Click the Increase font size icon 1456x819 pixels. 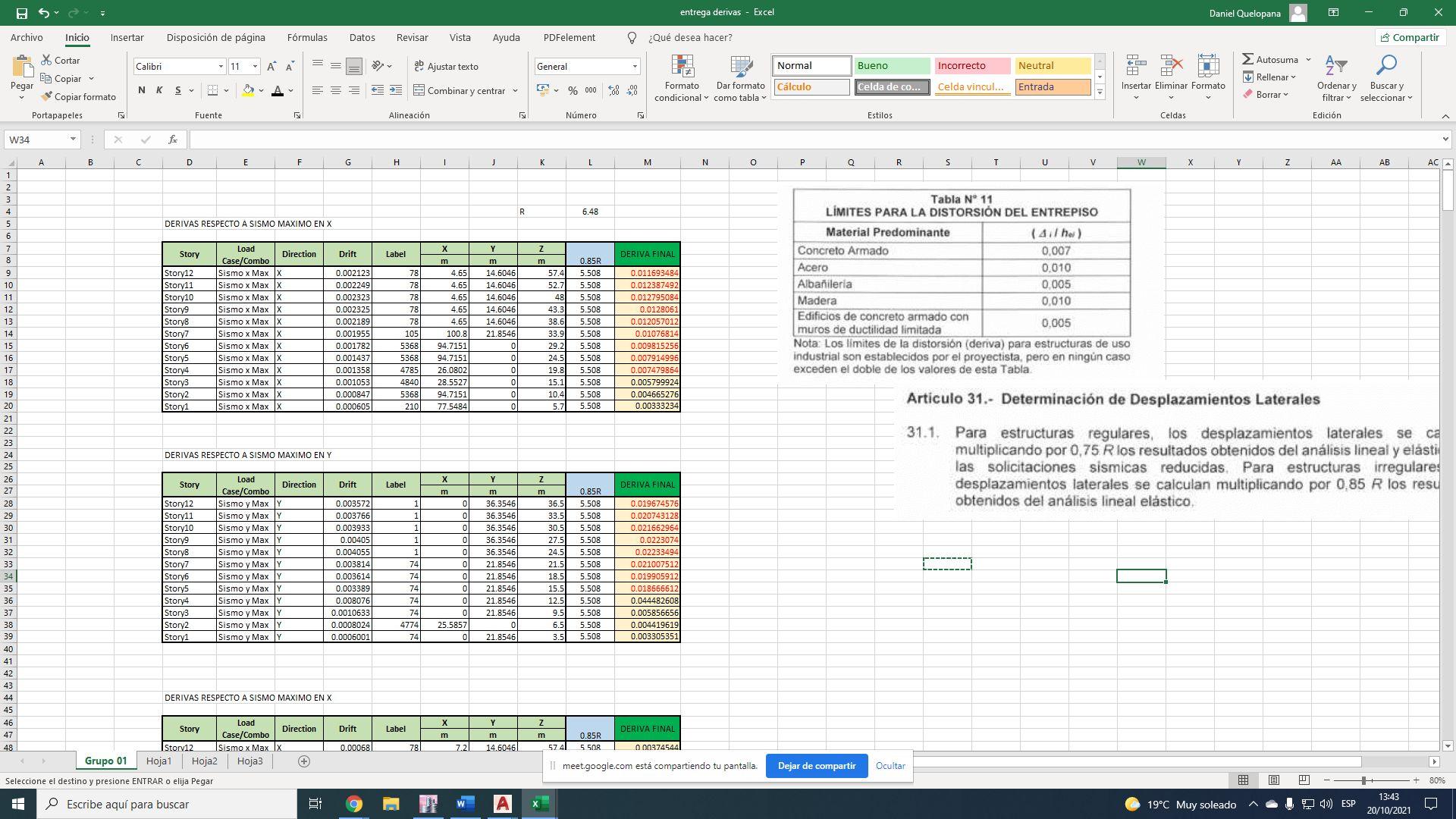pyautogui.click(x=271, y=67)
